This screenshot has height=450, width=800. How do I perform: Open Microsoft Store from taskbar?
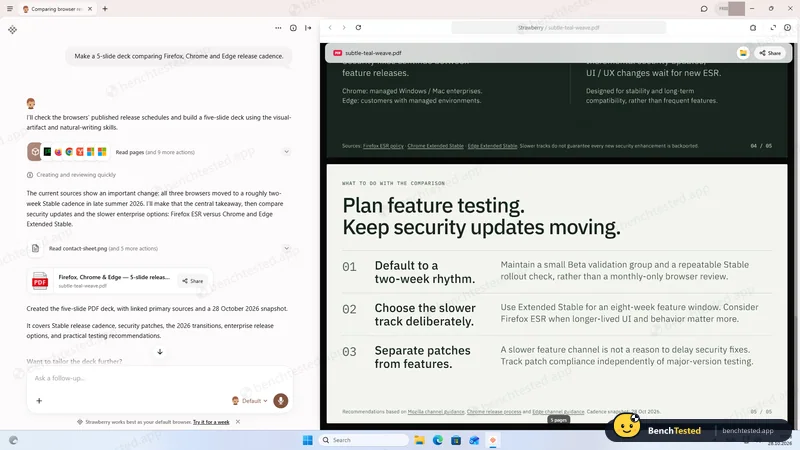pos(456,440)
